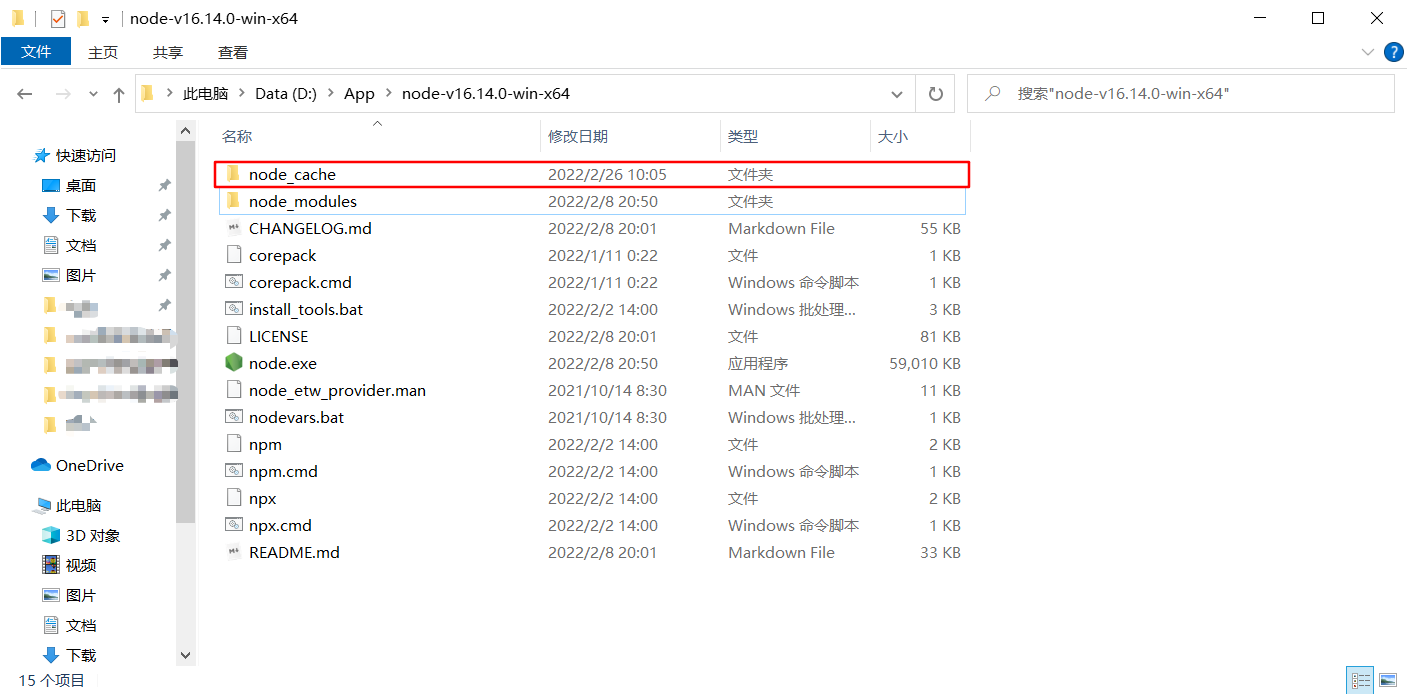The height and width of the screenshot is (694, 1407).
Task: Click the search box for node-v16.14.0-win-x64
Action: [x=1180, y=93]
